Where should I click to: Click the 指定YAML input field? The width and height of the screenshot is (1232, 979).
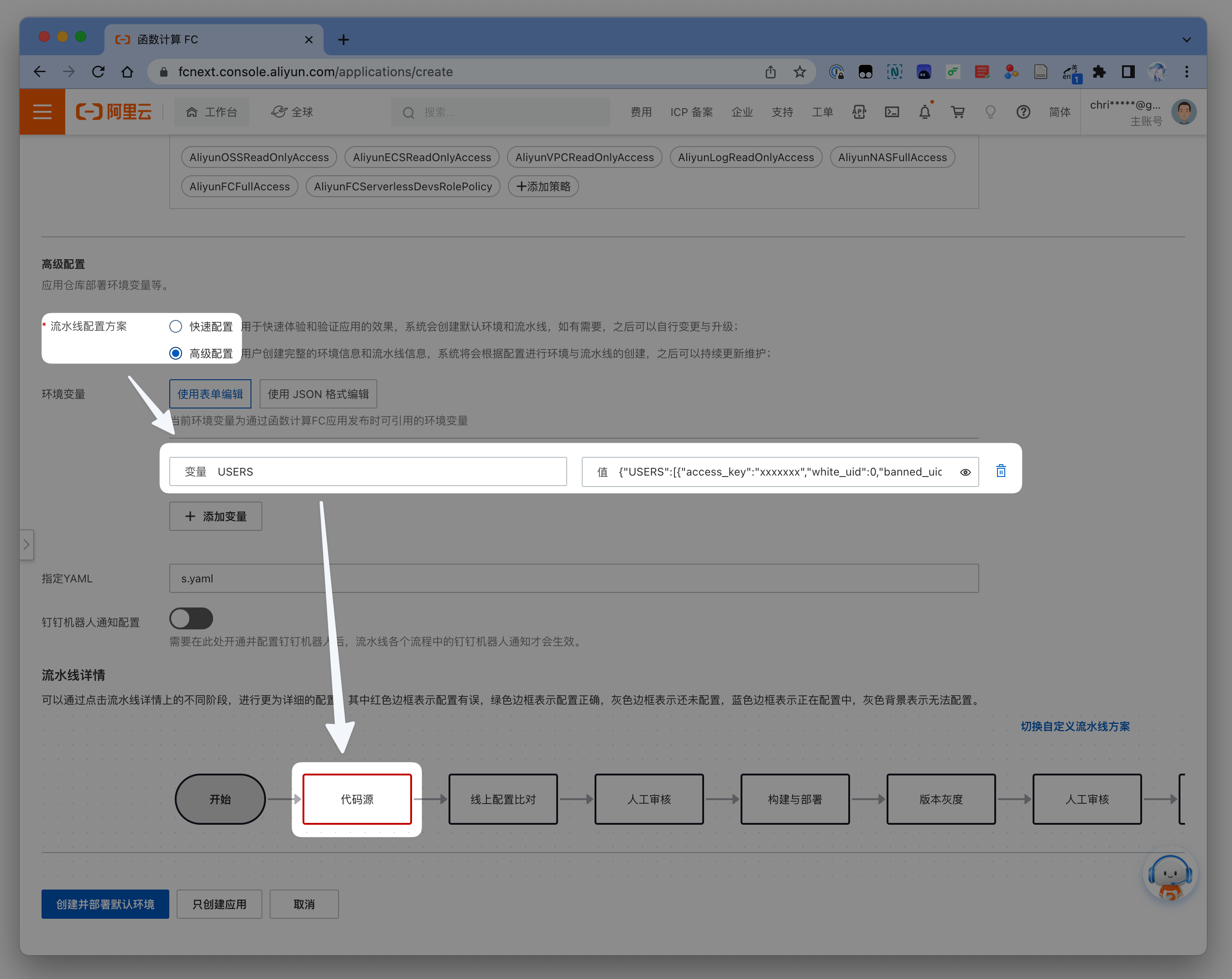[573, 578]
